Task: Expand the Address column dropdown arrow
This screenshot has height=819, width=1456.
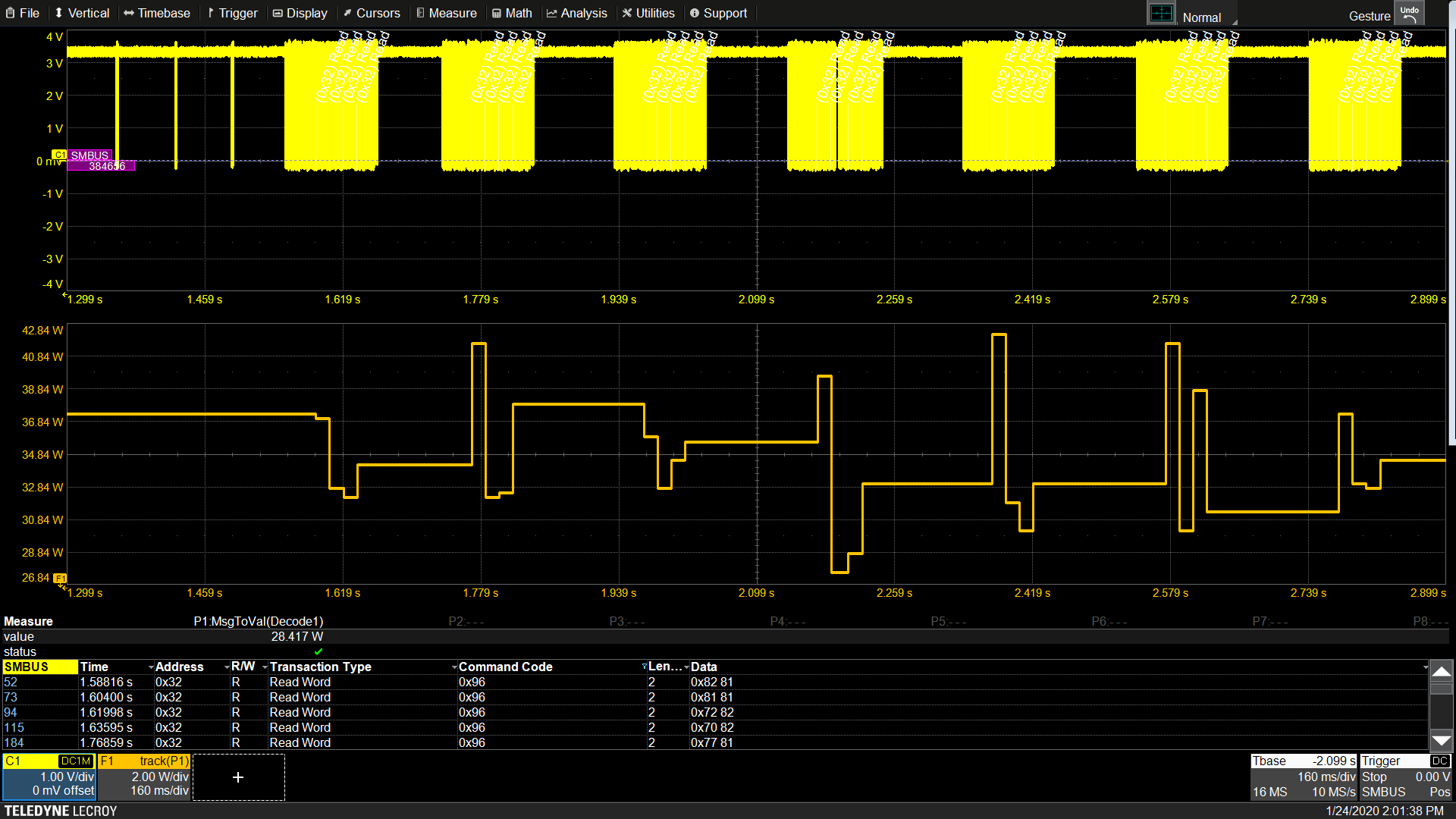Action: tap(227, 667)
